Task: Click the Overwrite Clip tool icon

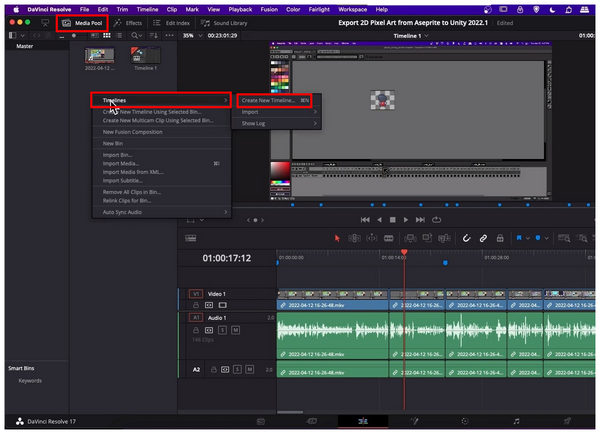Action: [x=427, y=238]
